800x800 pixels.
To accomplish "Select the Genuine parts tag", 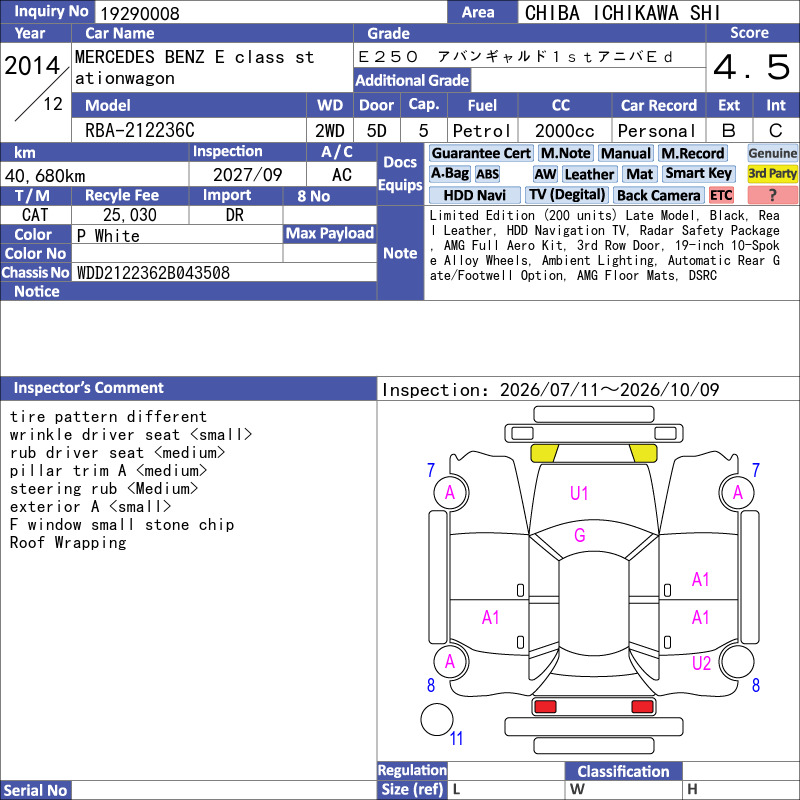I will [772, 153].
